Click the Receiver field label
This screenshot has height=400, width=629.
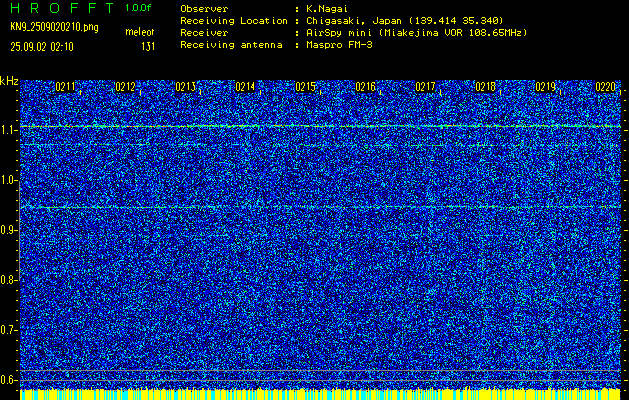pyautogui.click(x=204, y=33)
